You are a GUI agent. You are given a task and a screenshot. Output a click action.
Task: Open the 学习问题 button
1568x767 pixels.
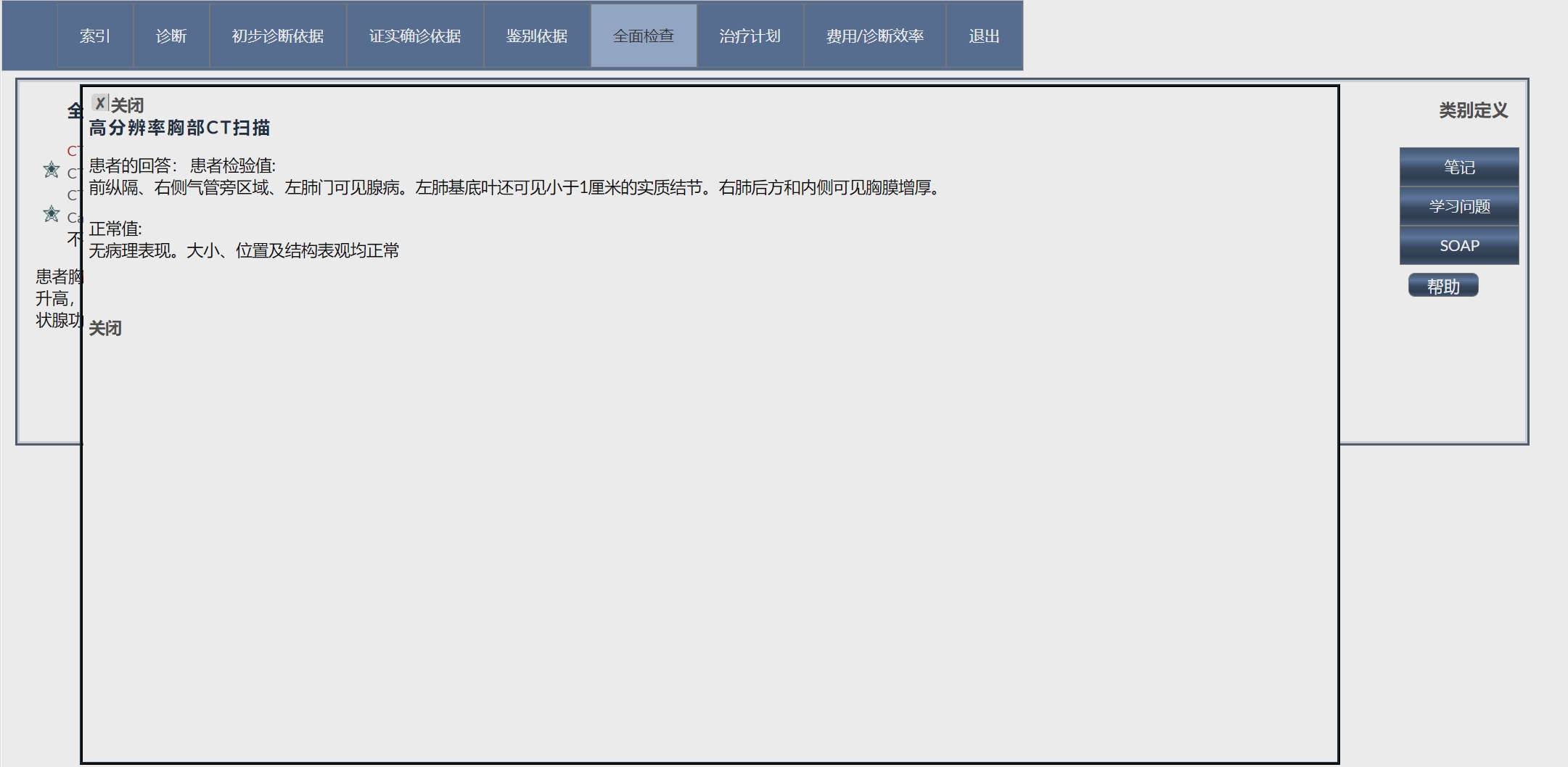[1459, 206]
